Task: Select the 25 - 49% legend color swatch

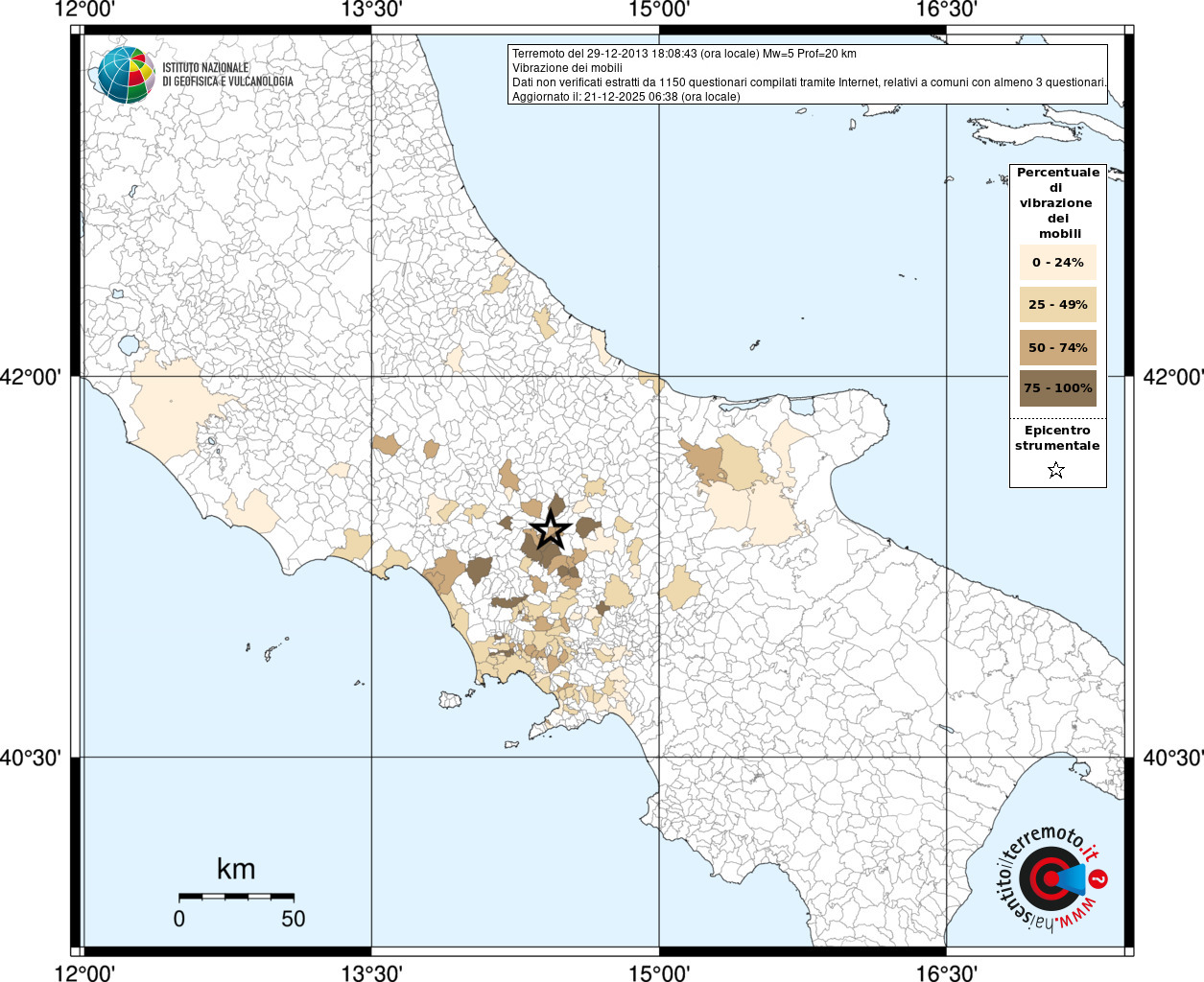Action: [1057, 305]
